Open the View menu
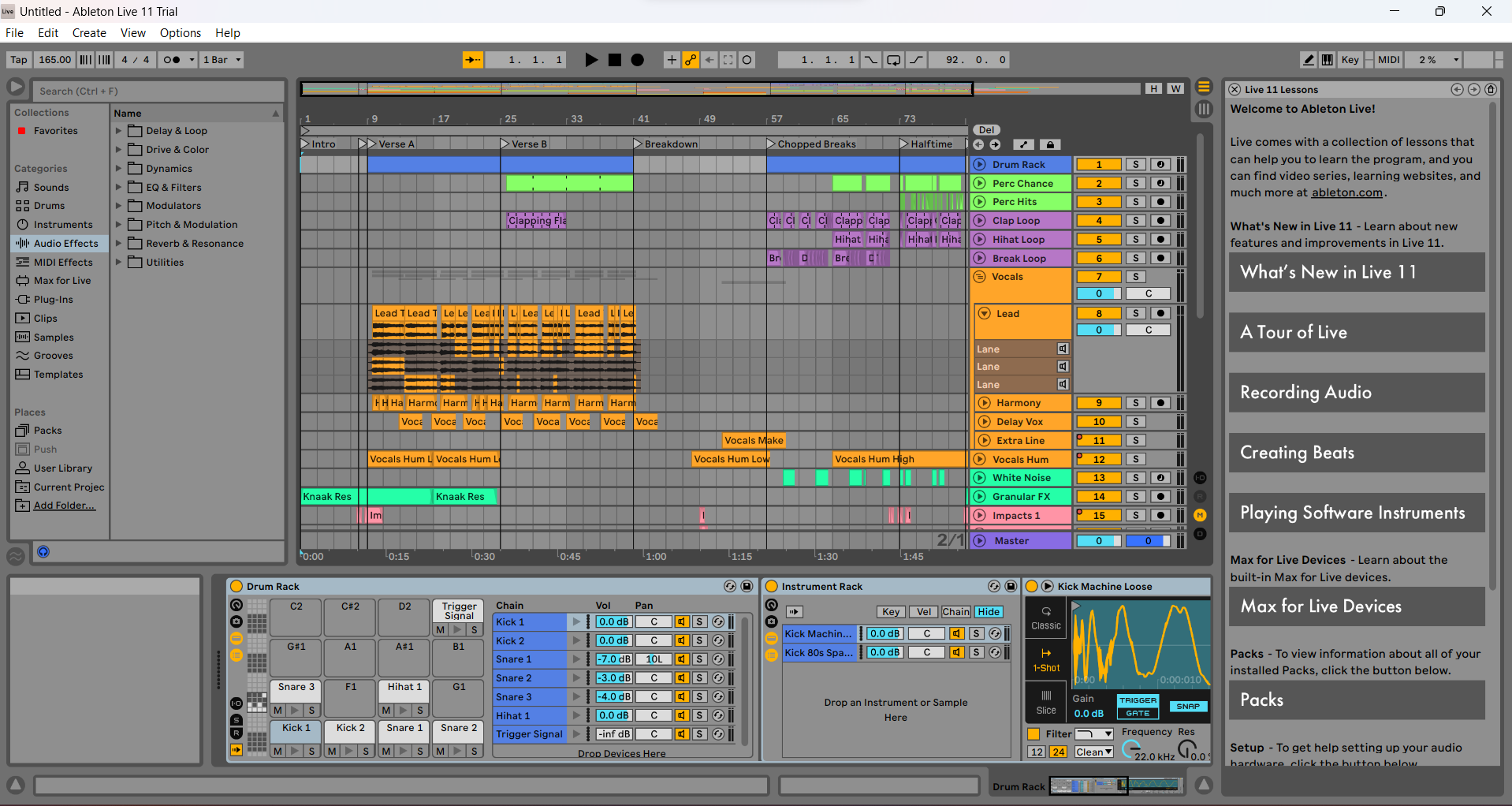Screen dimensions: 1512x806 point(133,33)
